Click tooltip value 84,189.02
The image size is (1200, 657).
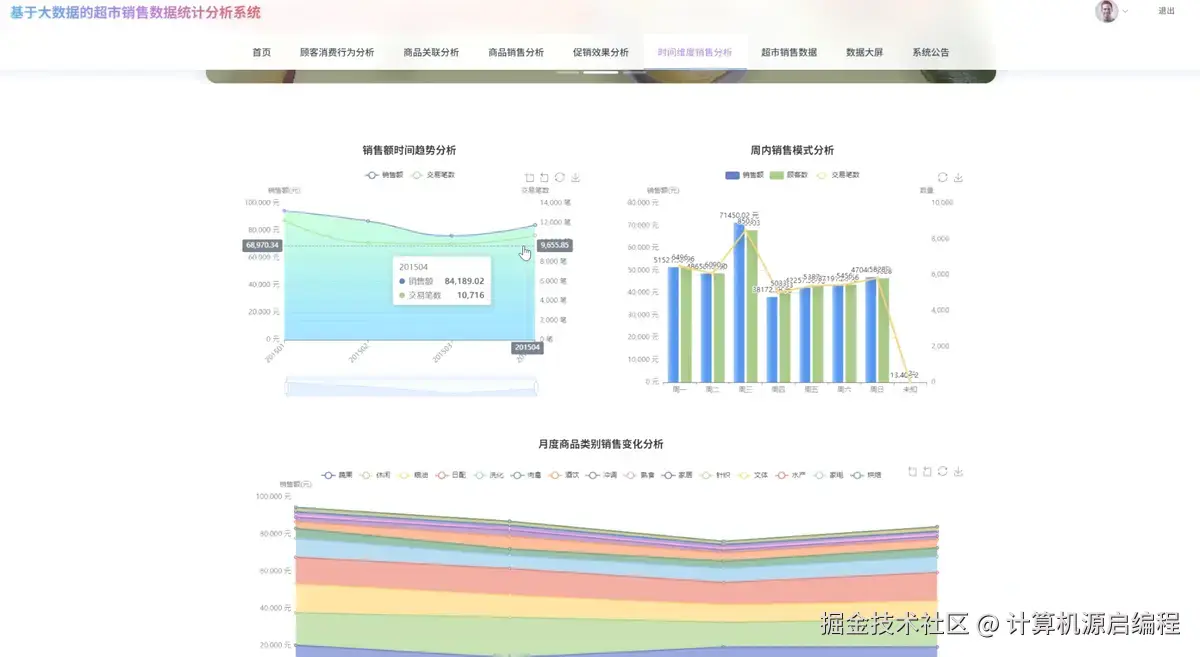pos(464,281)
